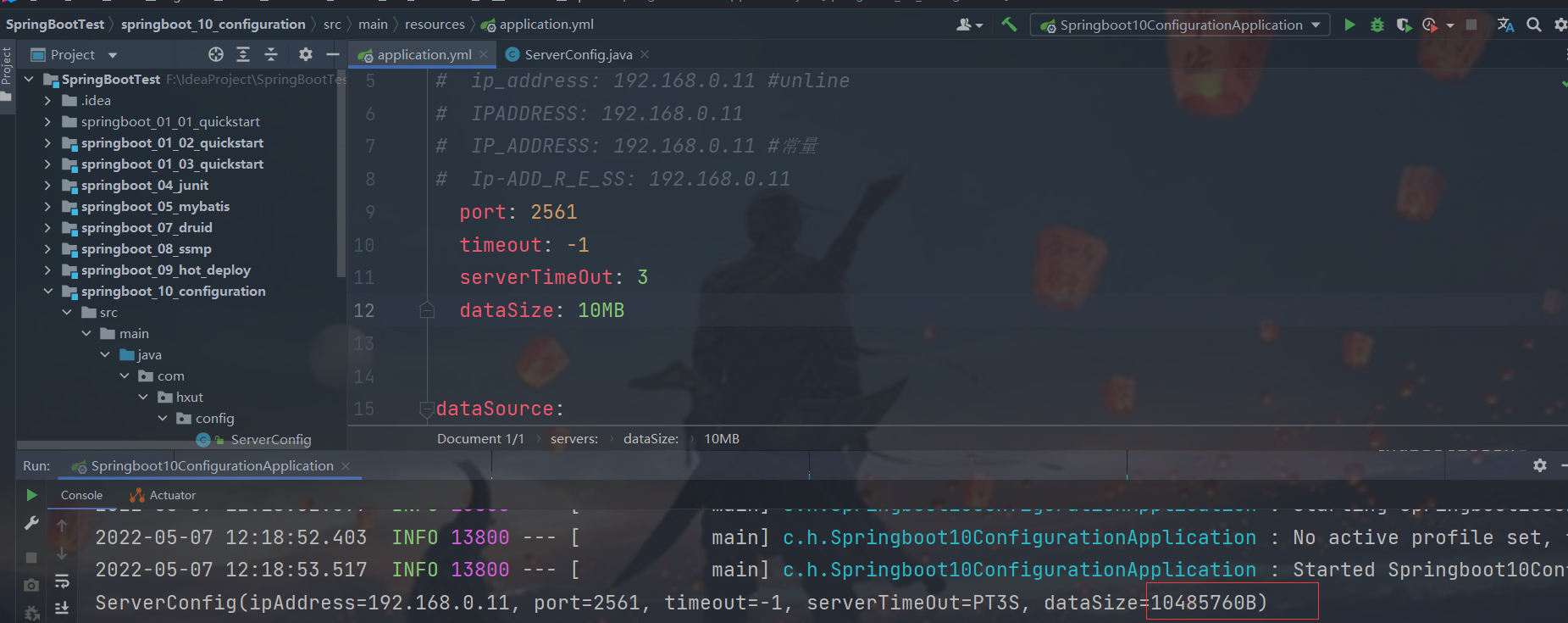Run with coverage icon in top toolbar

pyautogui.click(x=1404, y=25)
